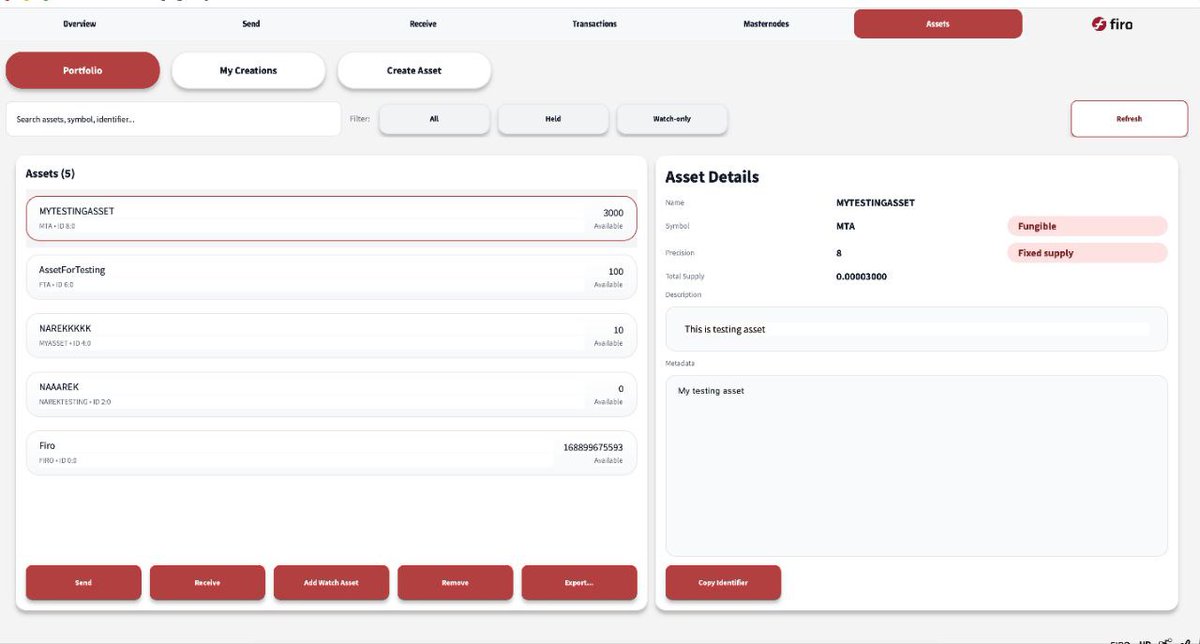Click the Symbol value MTA
Screen dimensions: 1200x644
(845, 226)
